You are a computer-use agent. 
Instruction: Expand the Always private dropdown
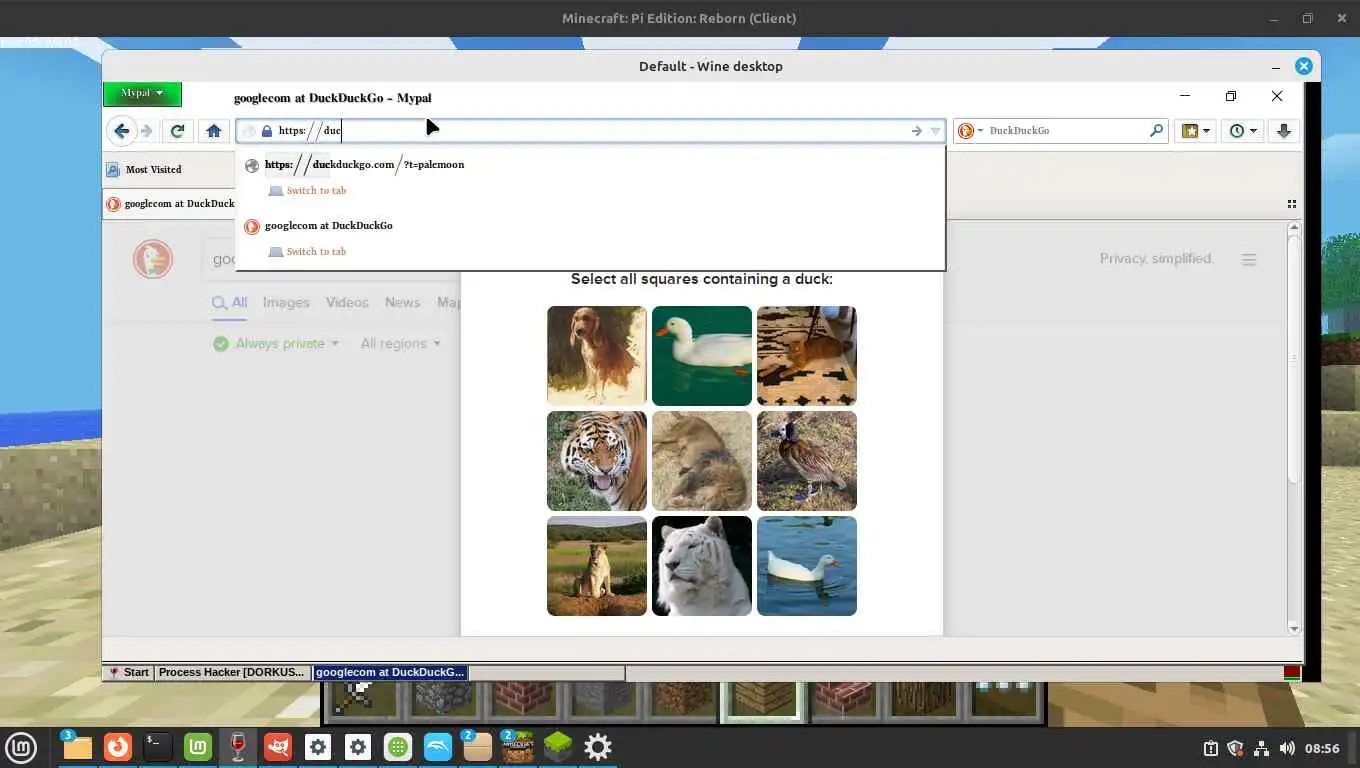click(276, 344)
